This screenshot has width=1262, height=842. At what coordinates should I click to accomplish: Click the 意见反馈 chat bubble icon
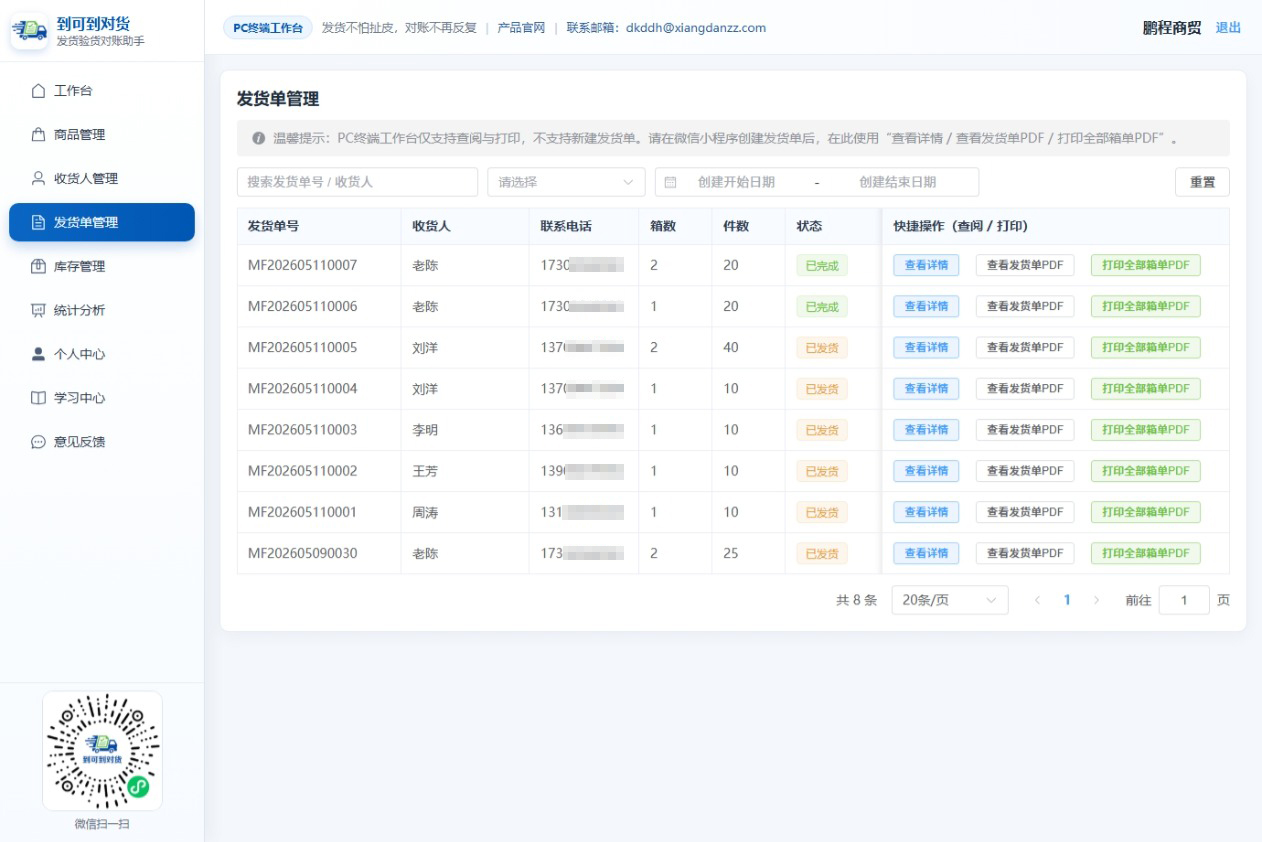(x=38, y=442)
